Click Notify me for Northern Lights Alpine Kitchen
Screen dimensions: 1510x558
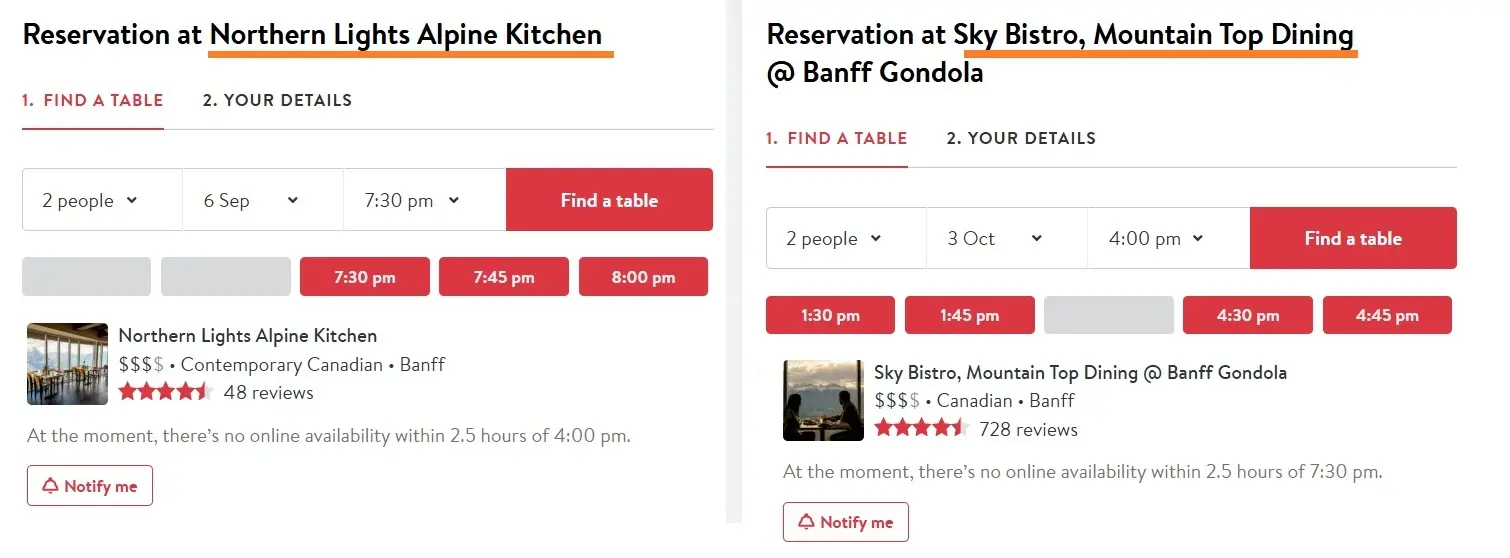pyautogui.click(x=90, y=486)
